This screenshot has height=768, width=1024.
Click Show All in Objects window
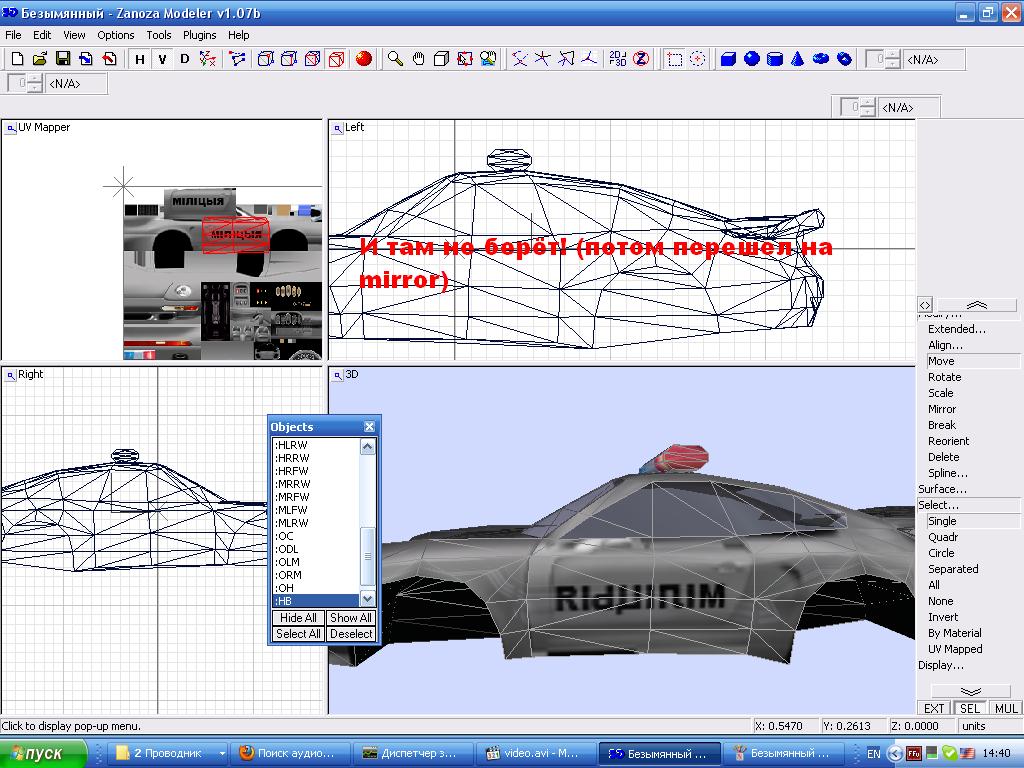(x=351, y=618)
